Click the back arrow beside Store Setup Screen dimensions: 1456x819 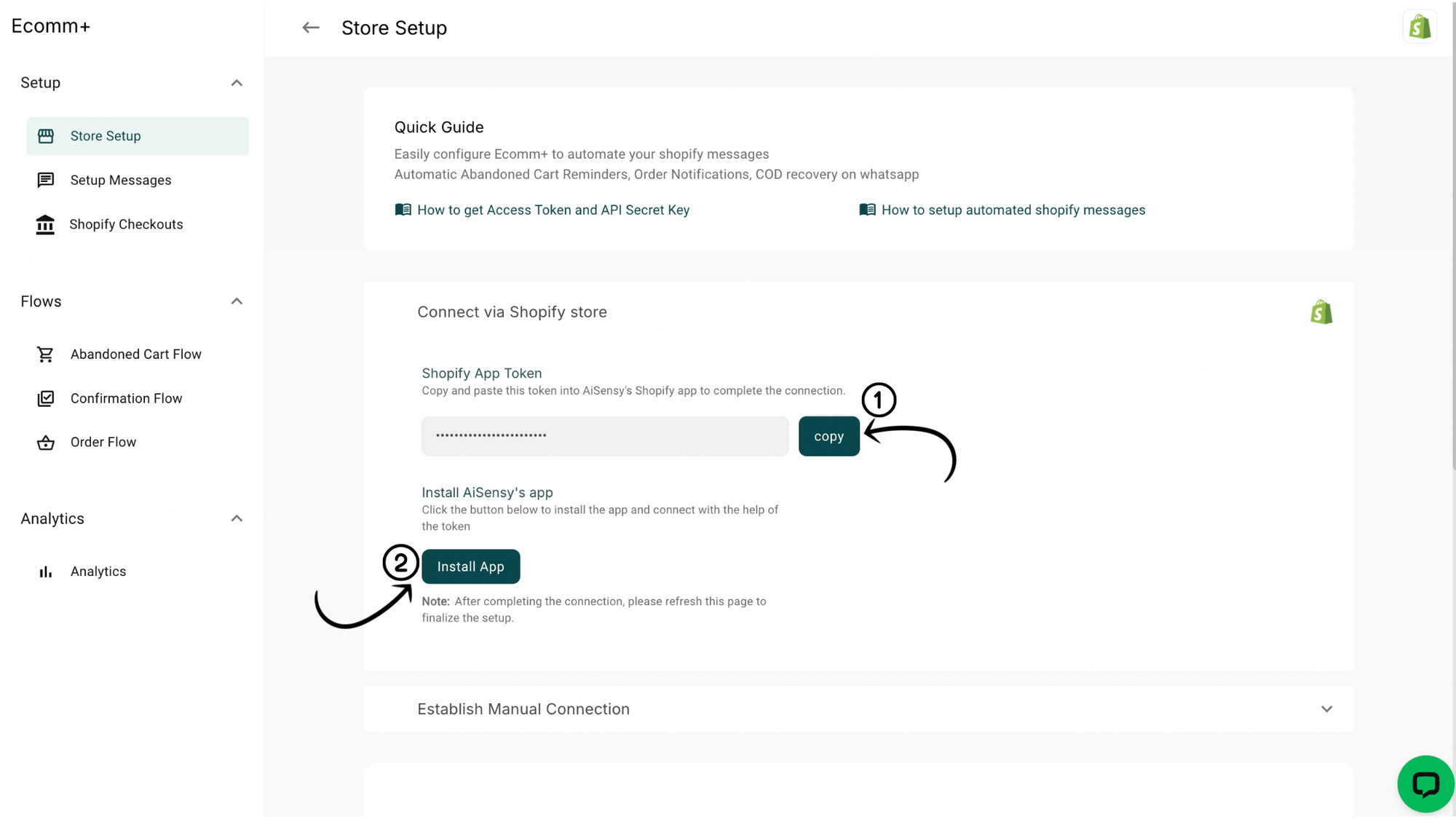(311, 28)
